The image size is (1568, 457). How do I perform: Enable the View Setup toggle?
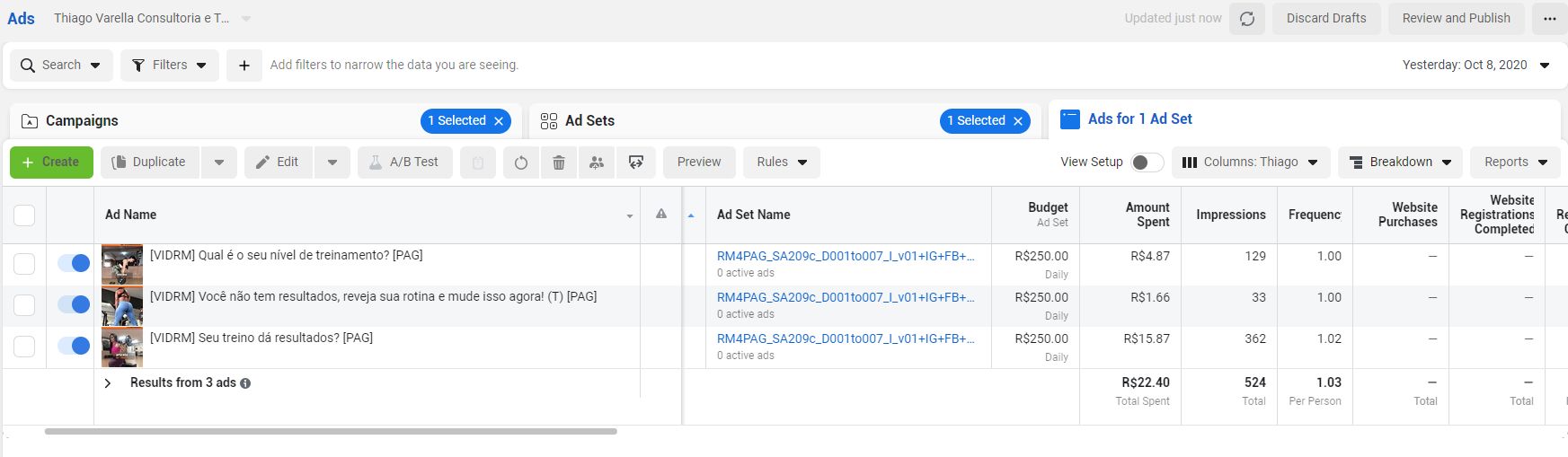pyautogui.click(x=1147, y=163)
